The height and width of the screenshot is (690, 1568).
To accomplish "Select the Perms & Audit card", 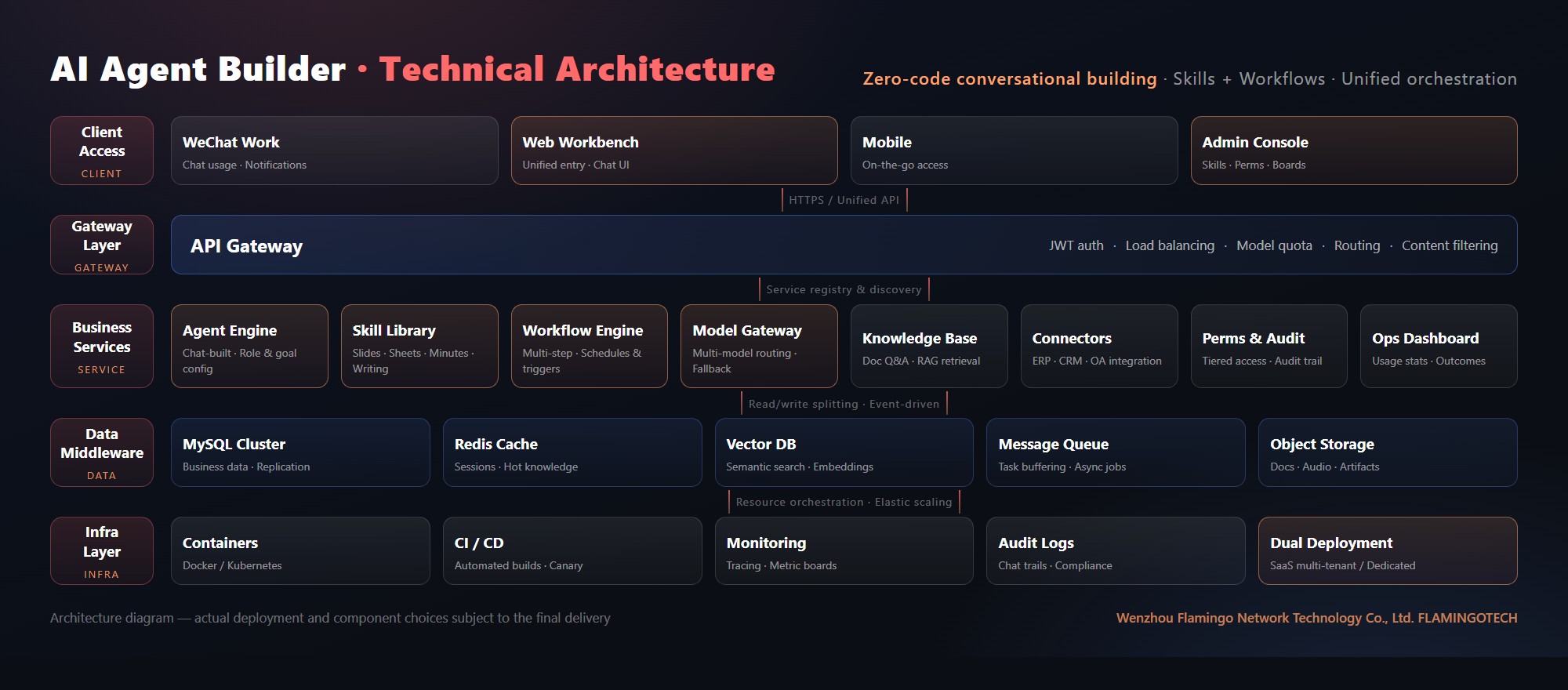I will click(x=1269, y=346).
